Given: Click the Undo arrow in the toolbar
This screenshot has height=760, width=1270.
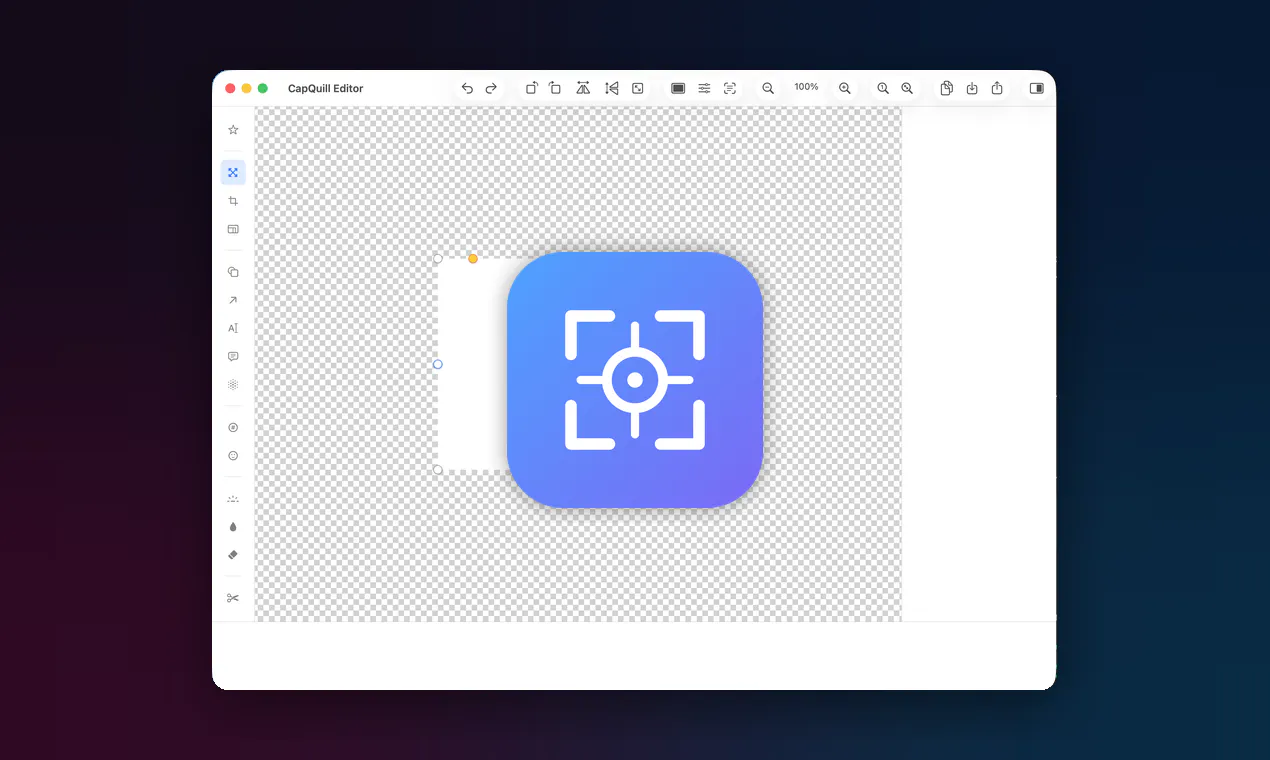Looking at the screenshot, I should pyautogui.click(x=467, y=88).
